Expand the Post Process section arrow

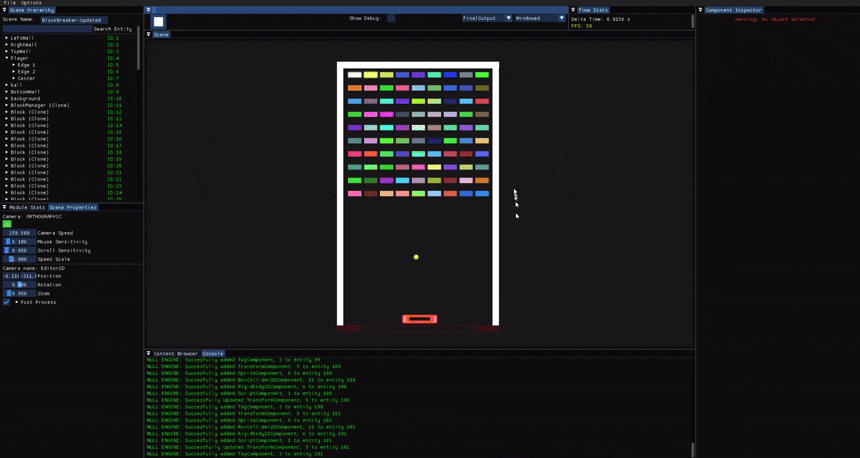(x=16, y=302)
